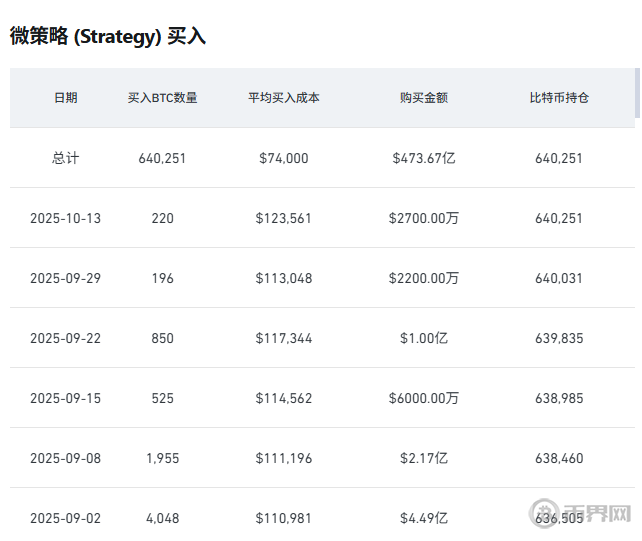The height and width of the screenshot is (541, 642).
Task: Click holdings value 638,460
Action: (x=559, y=458)
